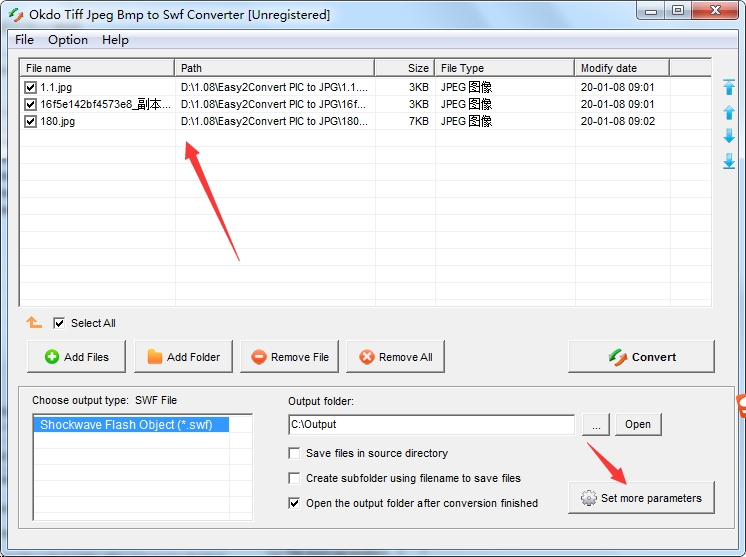Viewport: 746px width, 557px height.
Task: Maximize the converter window
Action: [x=678, y=10]
